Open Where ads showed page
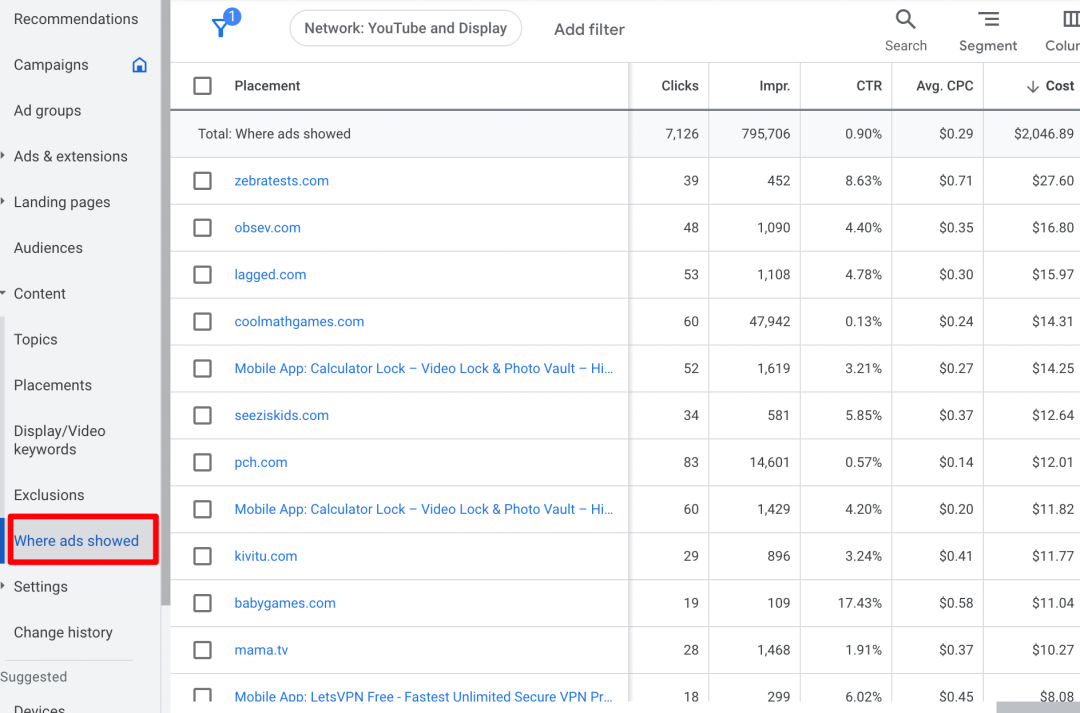The image size is (1080, 713). click(76, 541)
